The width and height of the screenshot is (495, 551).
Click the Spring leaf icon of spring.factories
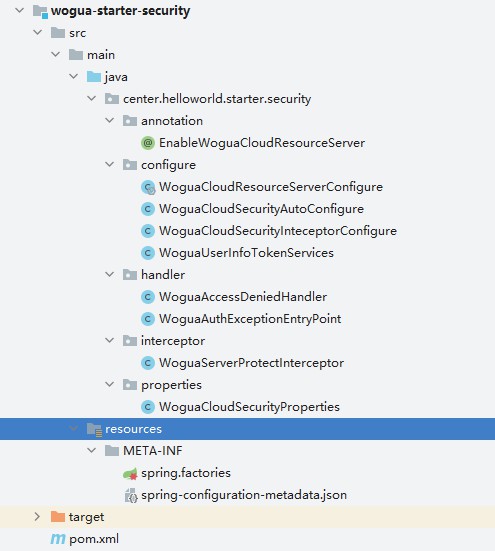130,474
